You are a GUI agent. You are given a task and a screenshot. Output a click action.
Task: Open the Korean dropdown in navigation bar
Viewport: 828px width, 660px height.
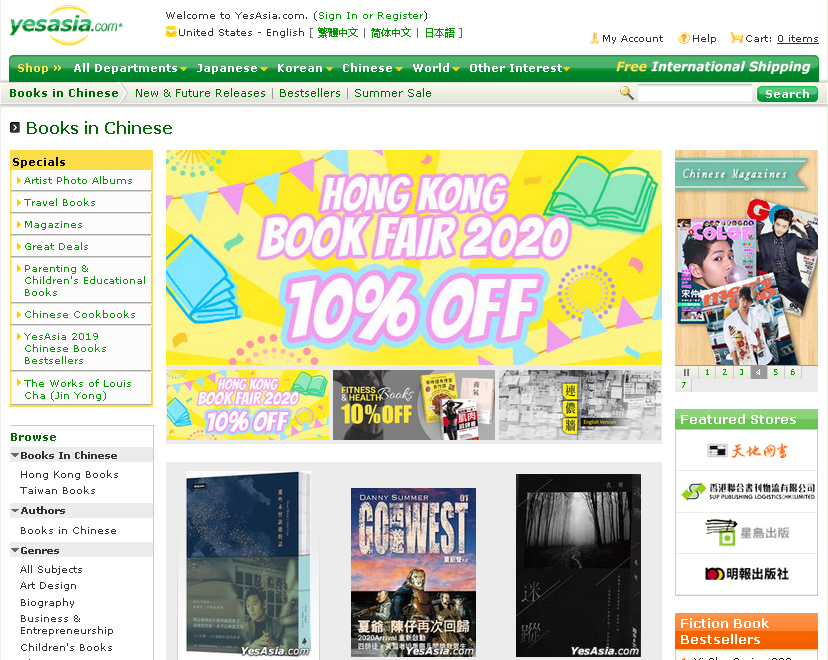click(305, 68)
